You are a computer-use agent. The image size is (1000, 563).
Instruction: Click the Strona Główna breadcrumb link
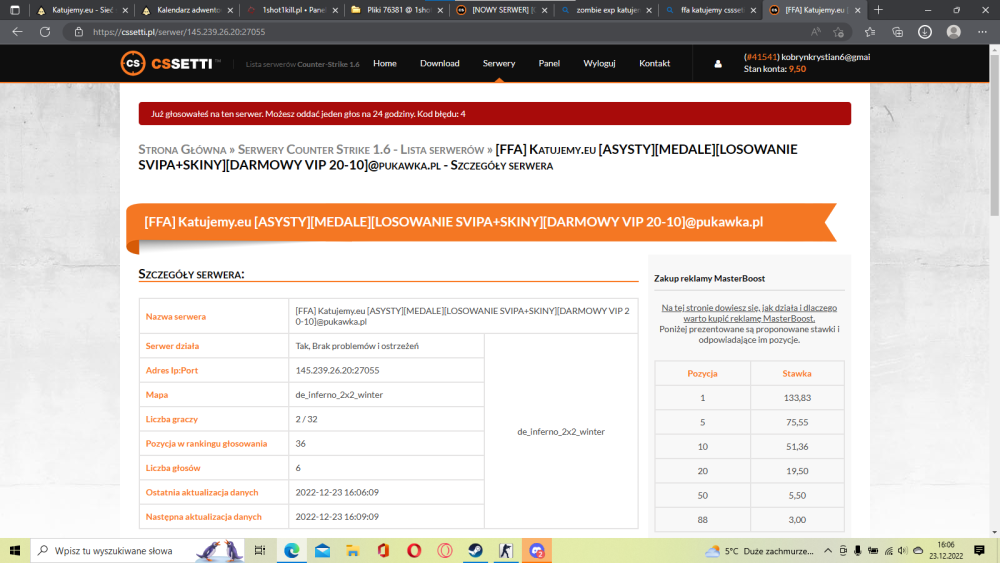[x=182, y=150]
